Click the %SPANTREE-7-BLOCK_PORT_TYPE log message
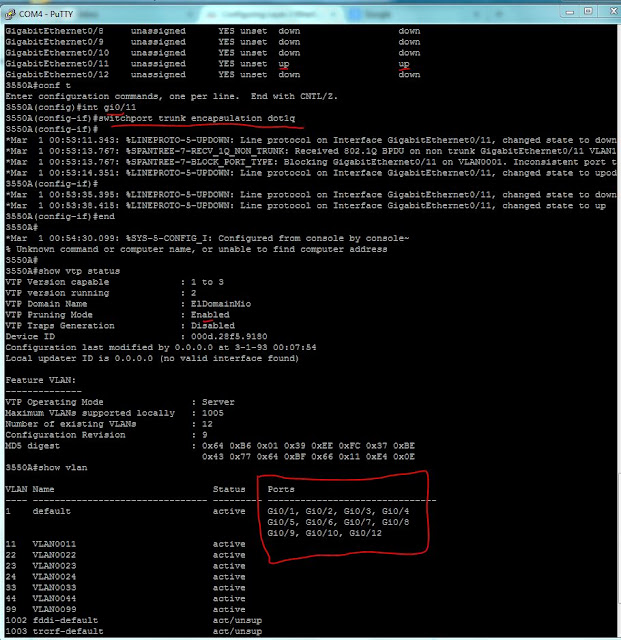The height and width of the screenshot is (640, 621). [x=310, y=162]
